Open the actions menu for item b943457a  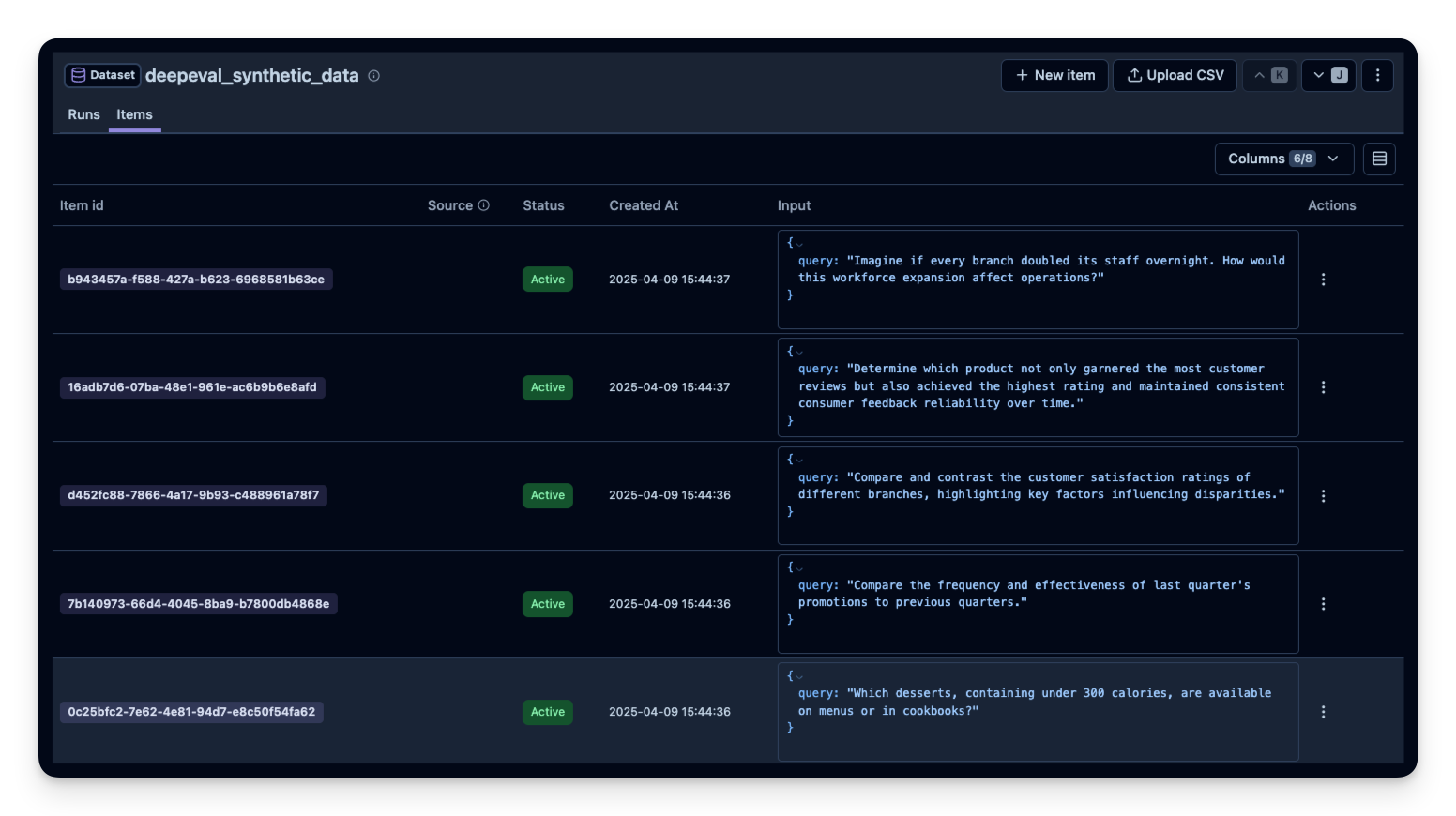point(1323,279)
